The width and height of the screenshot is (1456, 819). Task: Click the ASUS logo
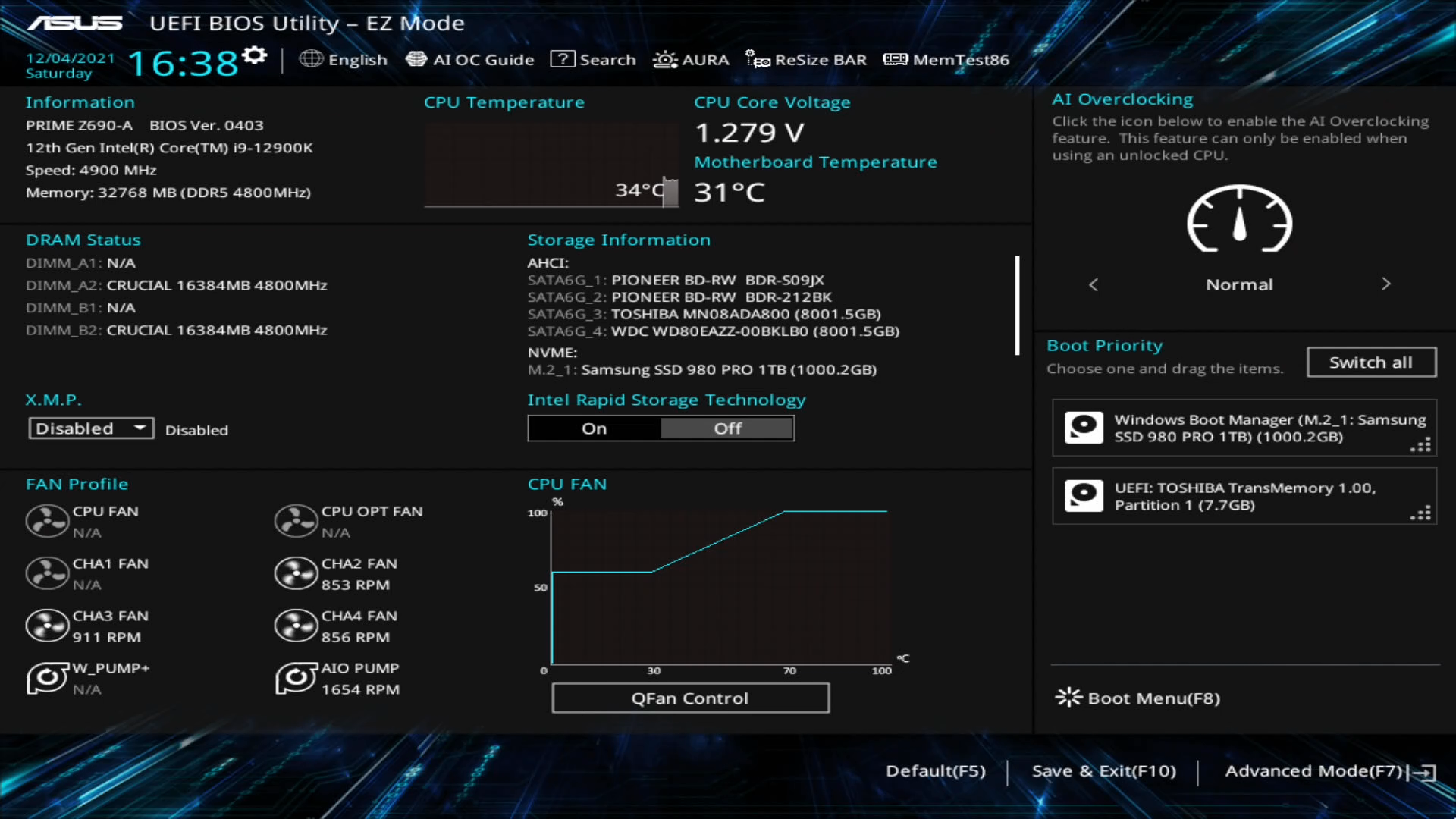click(75, 24)
